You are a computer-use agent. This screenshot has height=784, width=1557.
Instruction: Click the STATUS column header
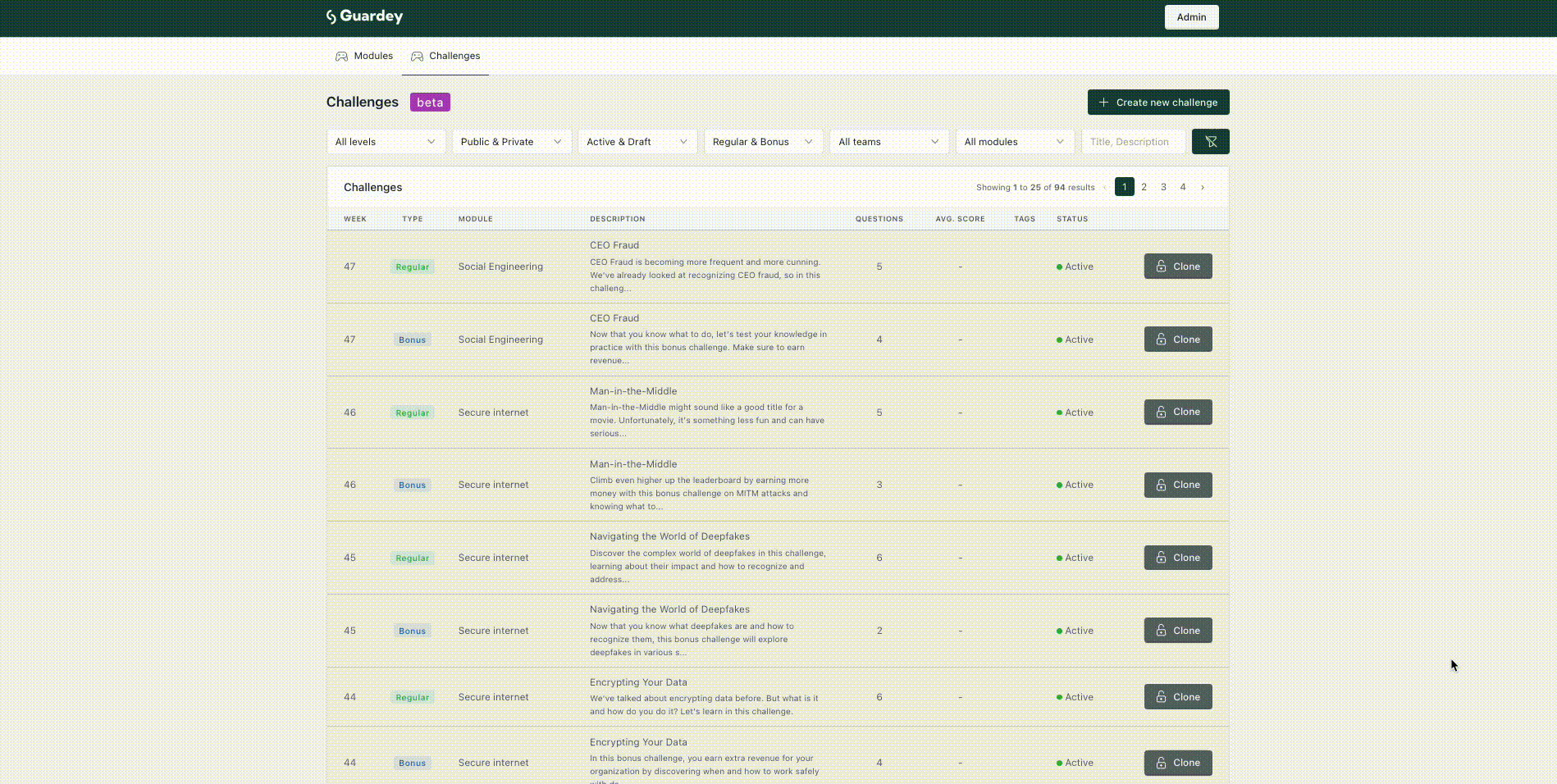click(x=1072, y=219)
